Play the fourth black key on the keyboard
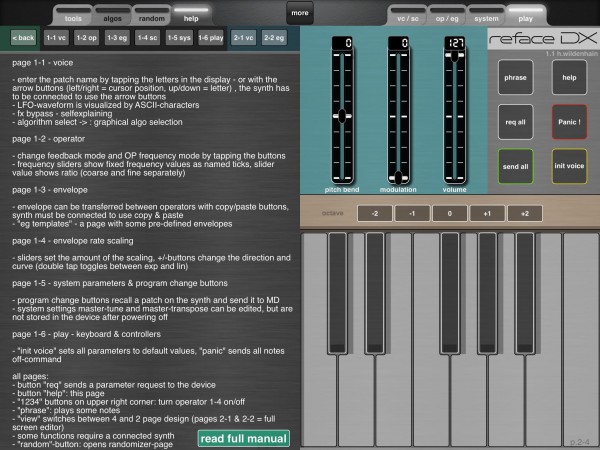Screen dimensions: 600x450 click(x=487, y=293)
